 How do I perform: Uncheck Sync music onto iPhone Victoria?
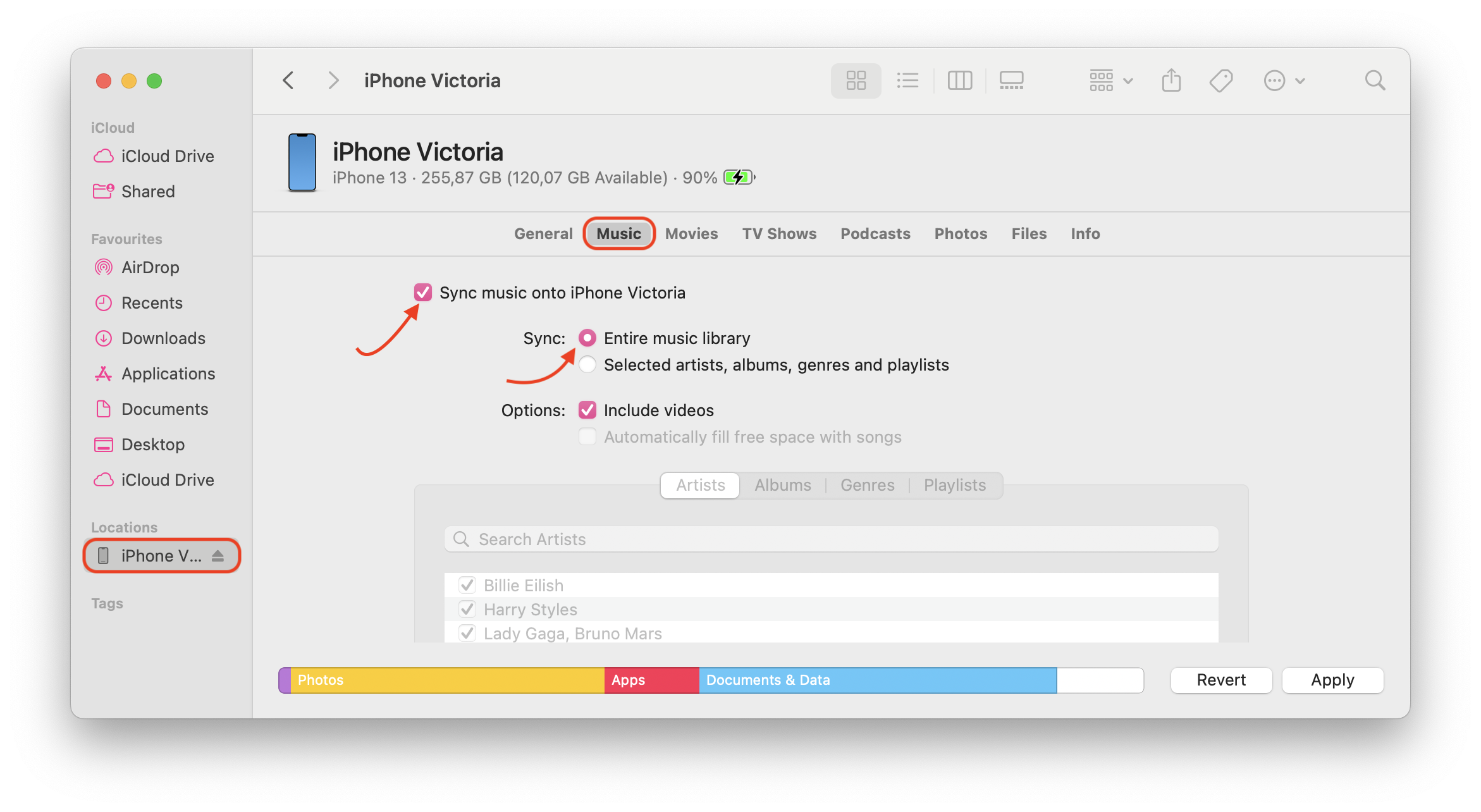coord(423,292)
